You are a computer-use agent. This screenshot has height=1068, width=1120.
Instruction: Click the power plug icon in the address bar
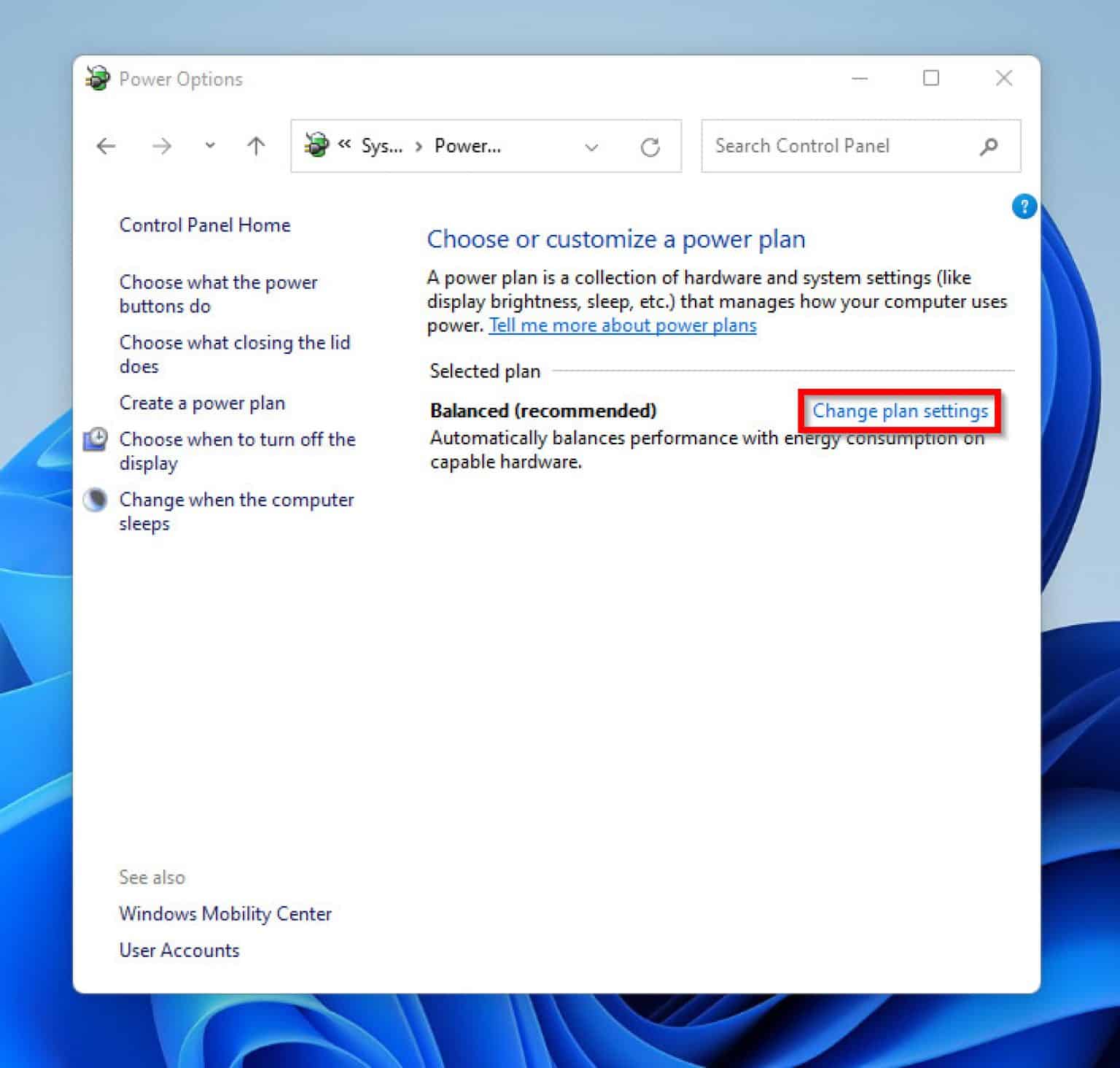(316, 145)
